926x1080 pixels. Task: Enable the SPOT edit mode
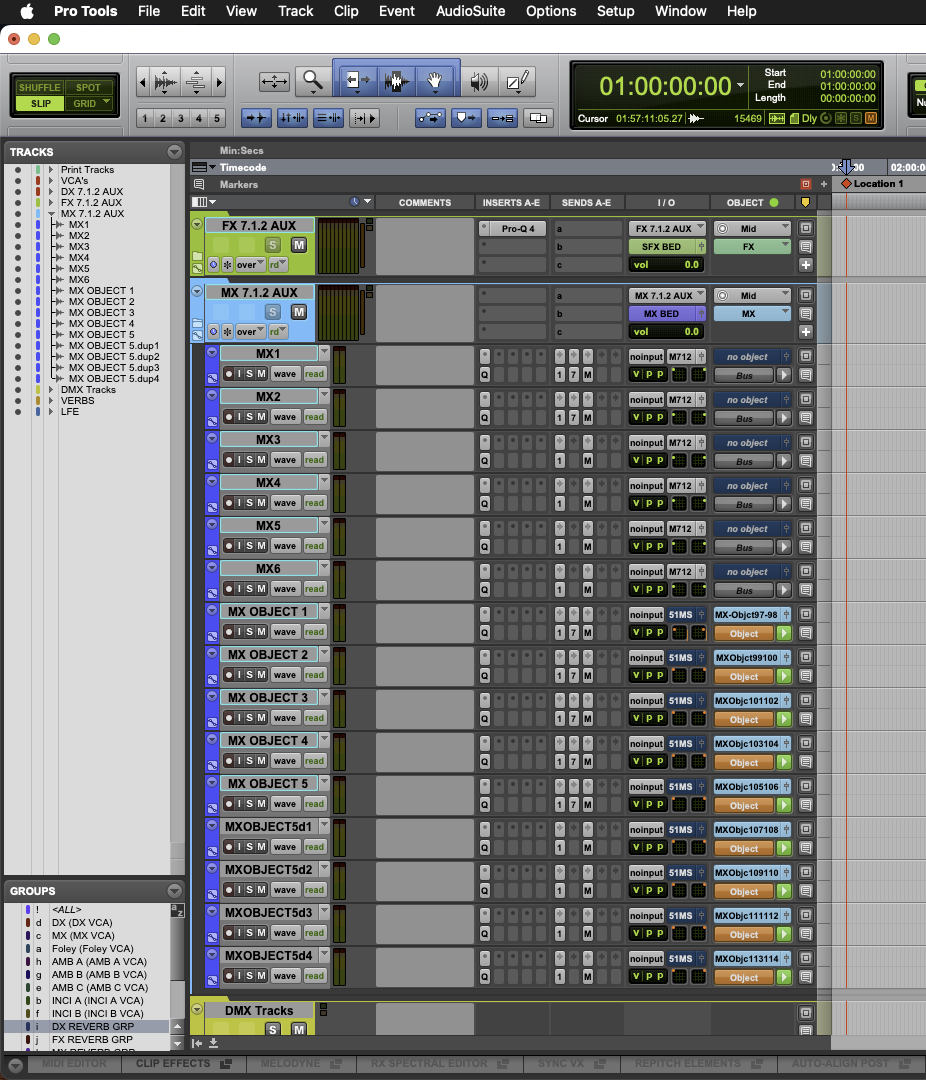pyautogui.click(x=88, y=87)
